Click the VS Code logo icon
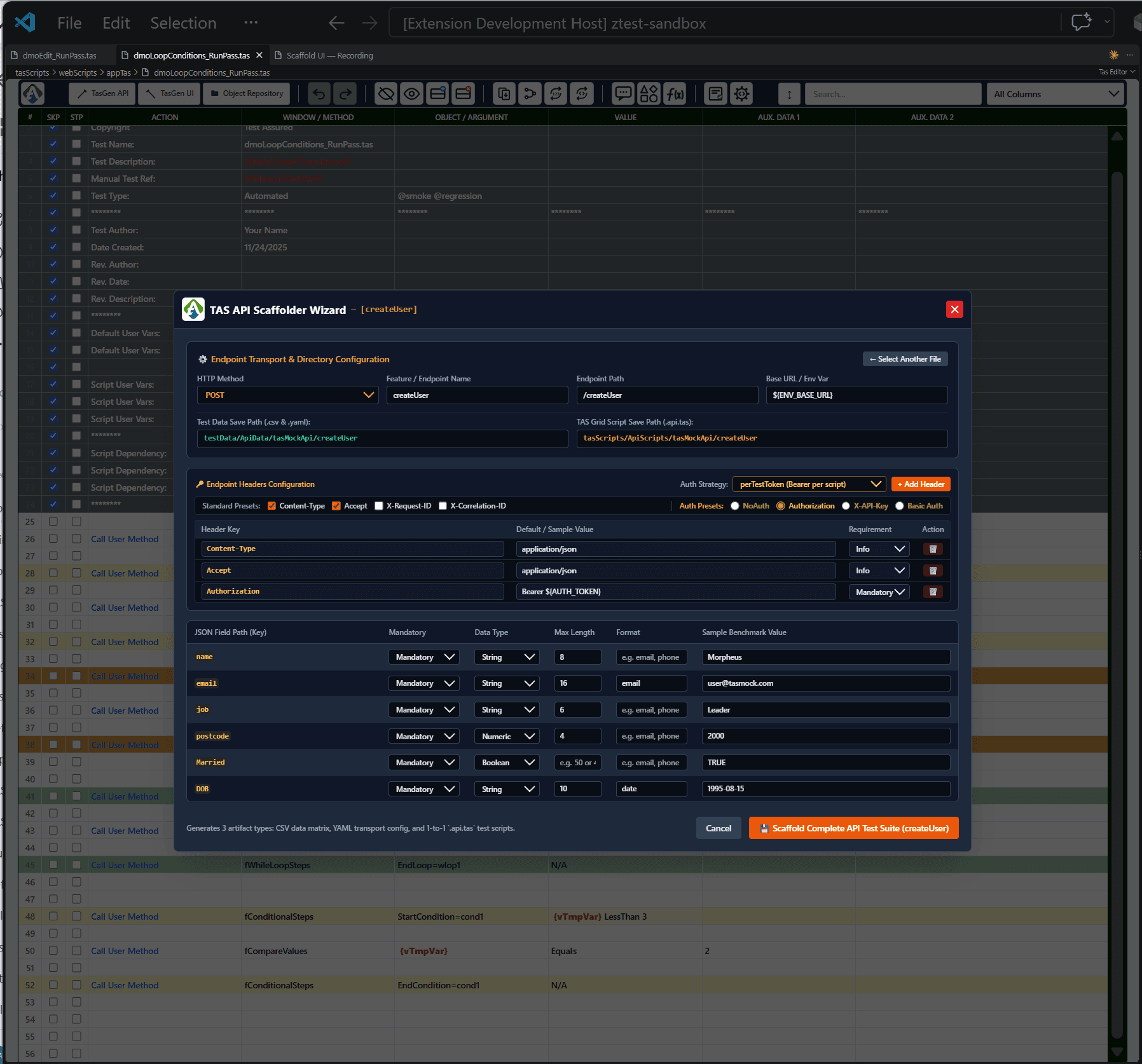1142x1064 pixels. (x=25, y=23)
